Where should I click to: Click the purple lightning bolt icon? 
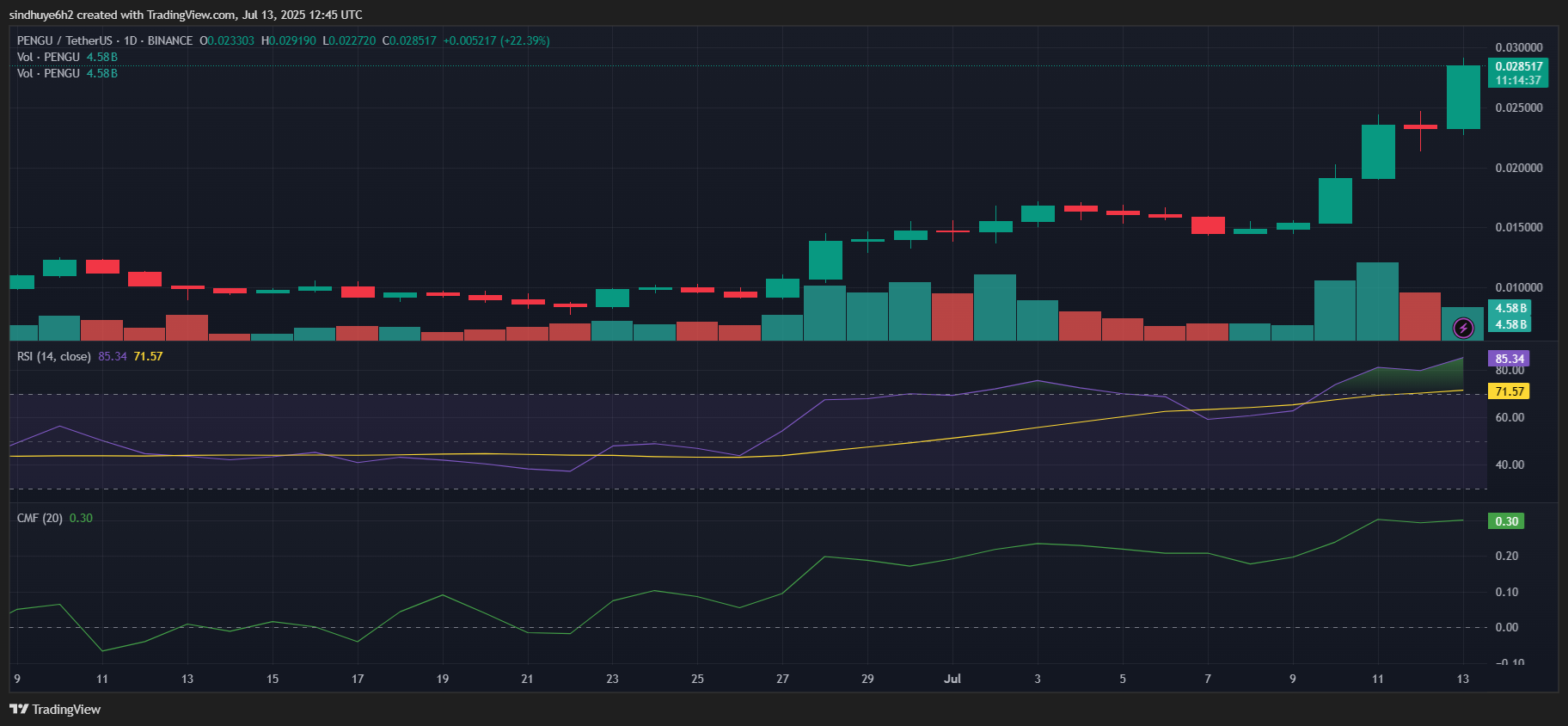click(1463, 328)
